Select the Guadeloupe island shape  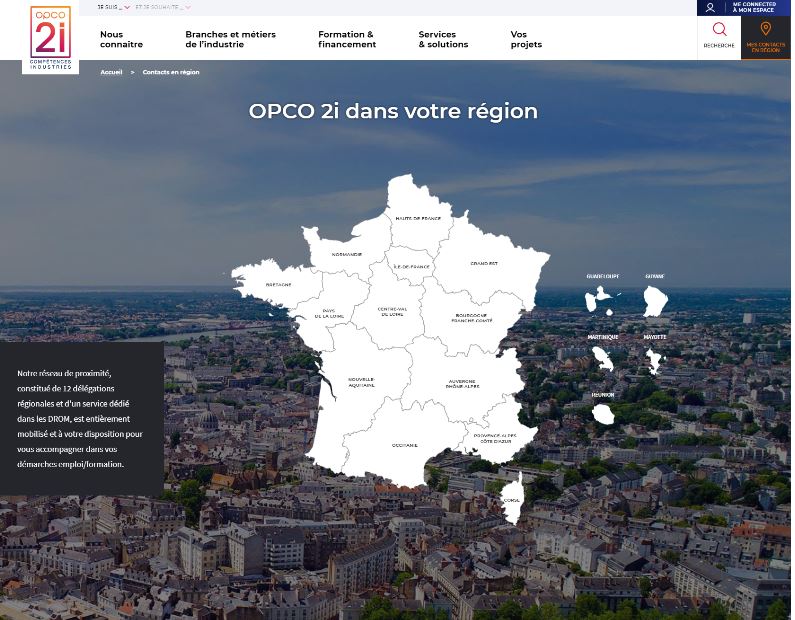pos(601,299)
